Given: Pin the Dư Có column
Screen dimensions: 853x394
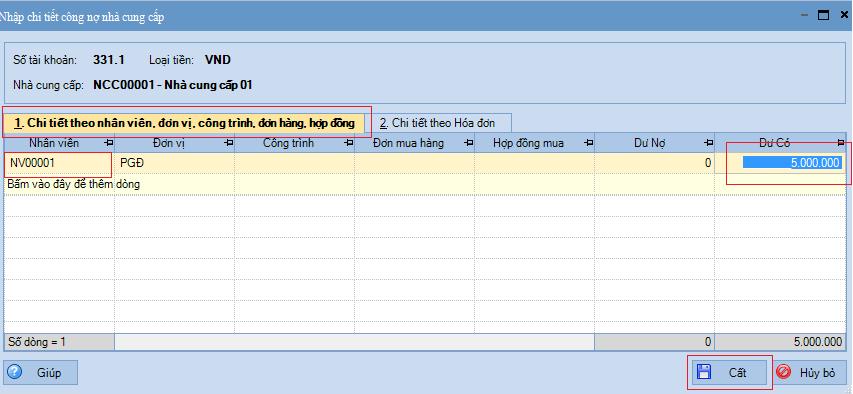Looking at the screenshot, I should (x=840, y=143).
